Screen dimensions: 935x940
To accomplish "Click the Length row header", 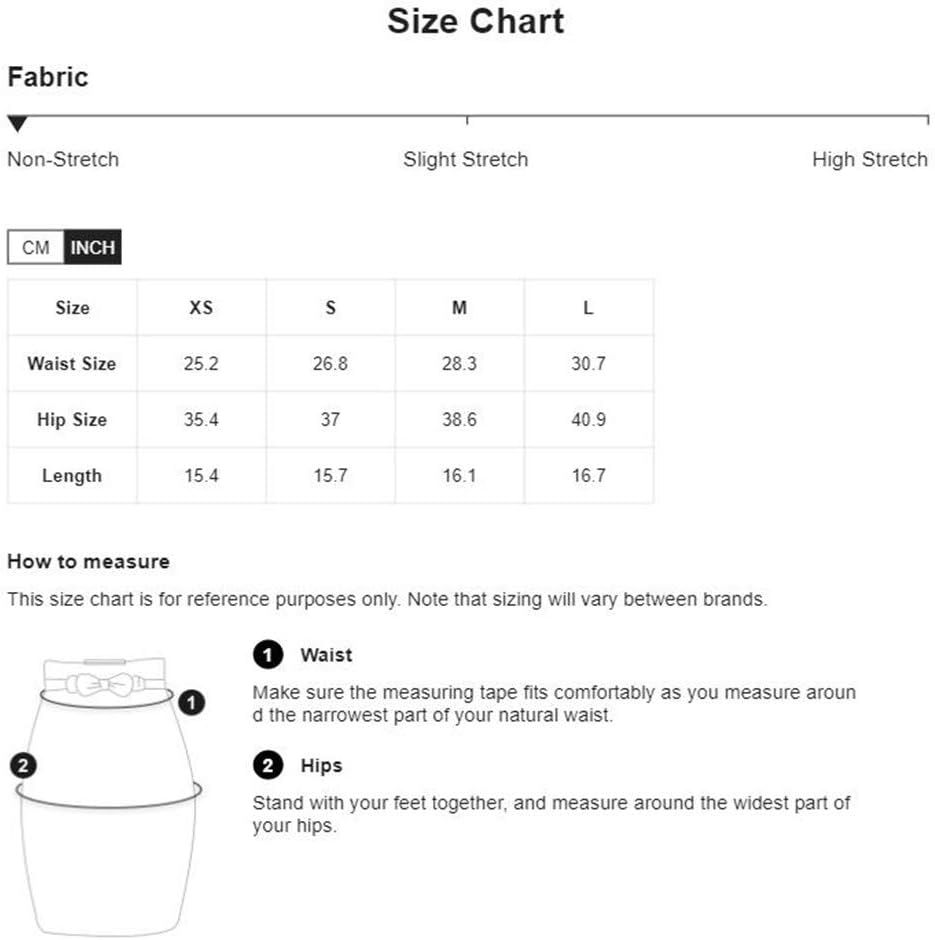I will tap(72, 475).
